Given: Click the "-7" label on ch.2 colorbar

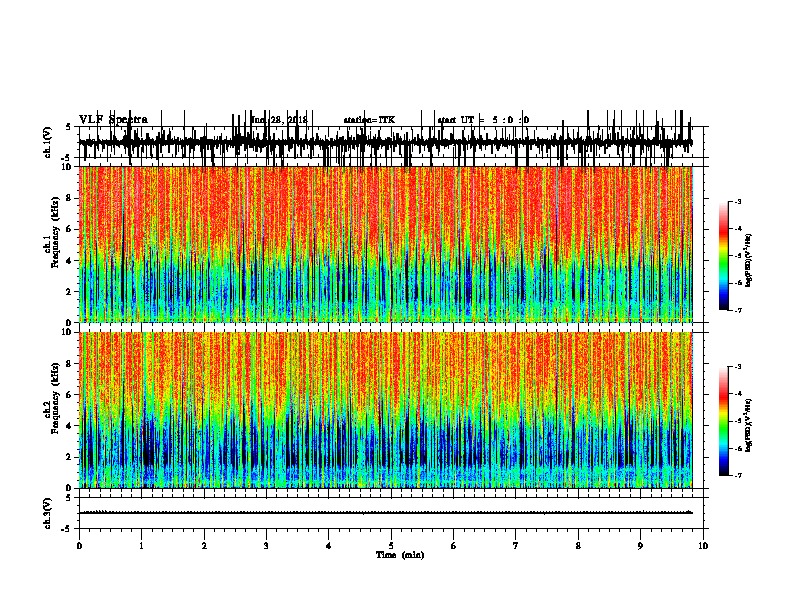Looking at the screenshot, I should 738,476.
